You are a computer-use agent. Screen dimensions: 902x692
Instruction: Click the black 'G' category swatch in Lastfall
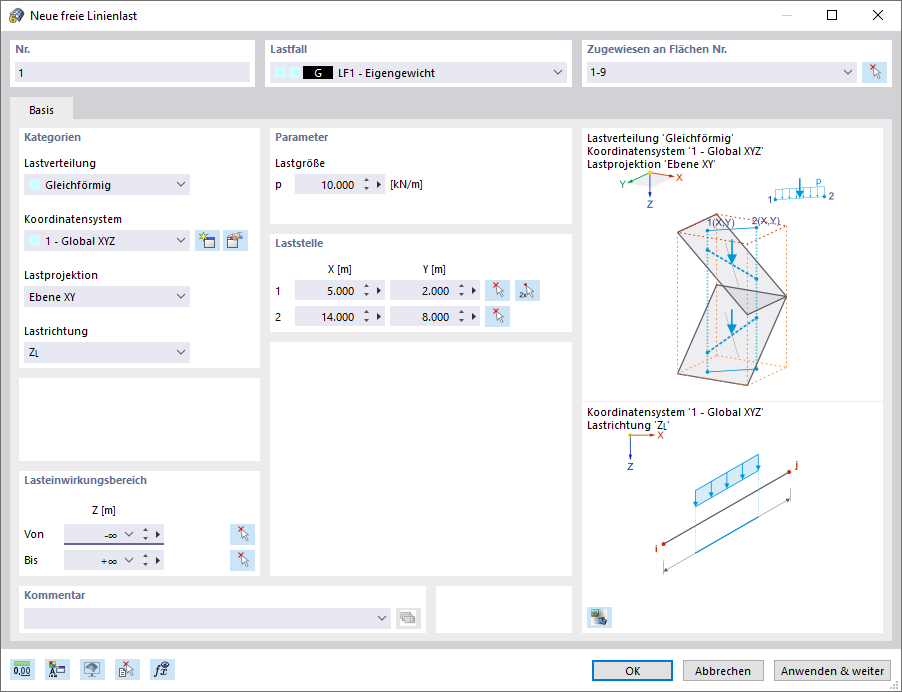(x=318, y=73)
